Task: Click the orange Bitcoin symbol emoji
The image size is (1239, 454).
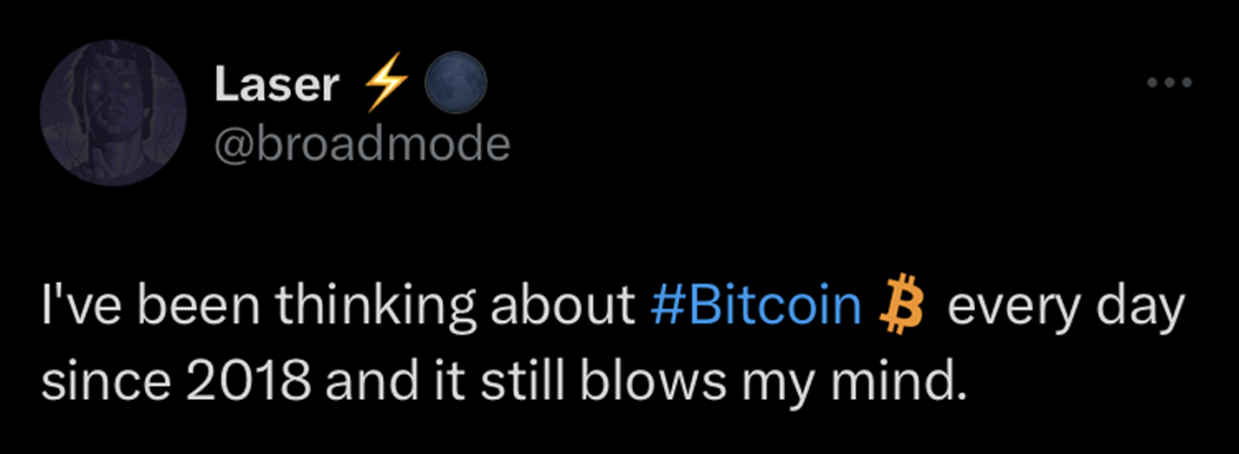Action: (x=903, y=308)
